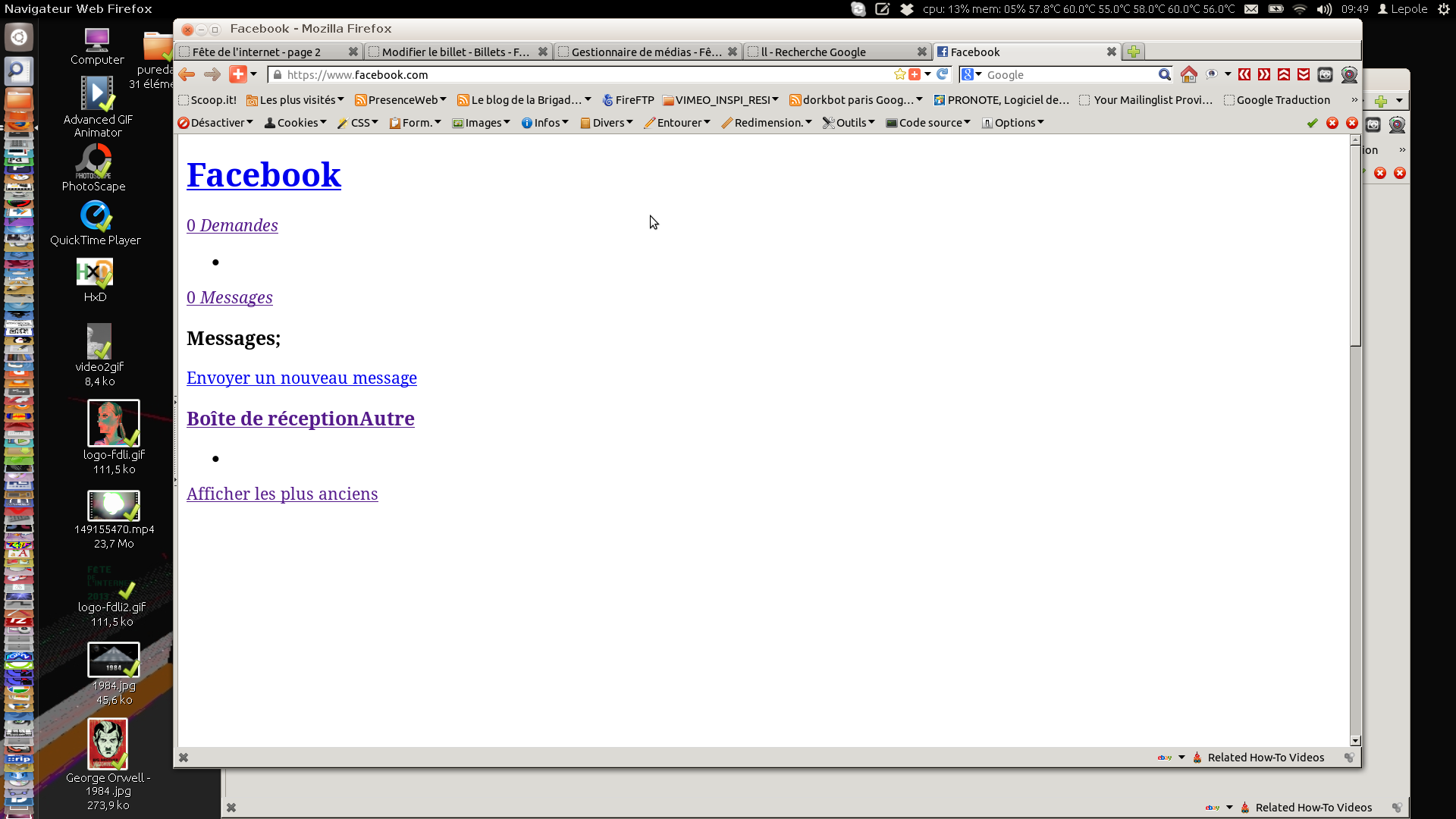Expand the Images menu in the Web Developer toolbar
Viewport: 1456px width, 819px height.
pos(482,123)
